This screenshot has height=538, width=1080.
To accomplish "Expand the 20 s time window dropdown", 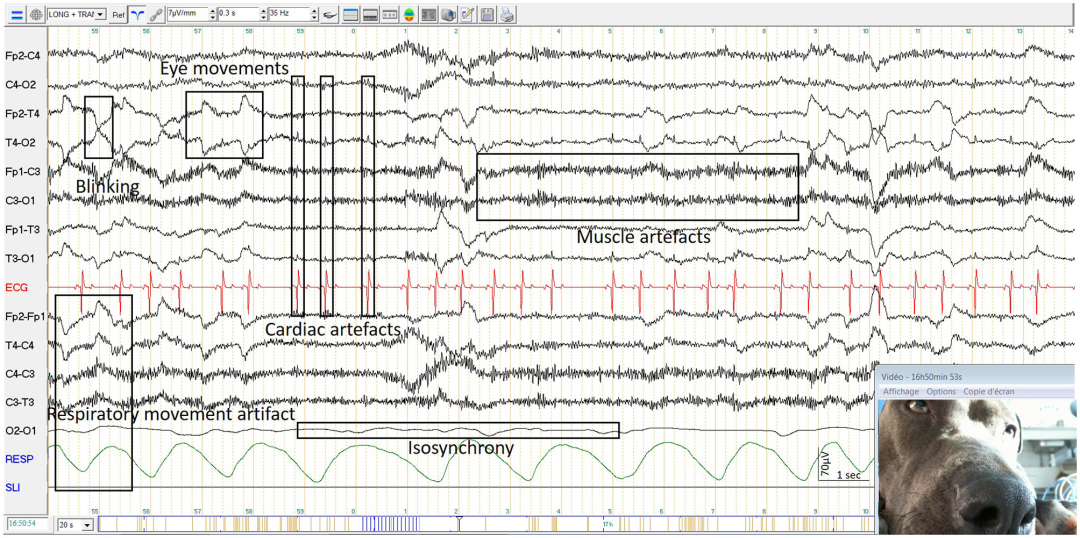I will [87, 524].
